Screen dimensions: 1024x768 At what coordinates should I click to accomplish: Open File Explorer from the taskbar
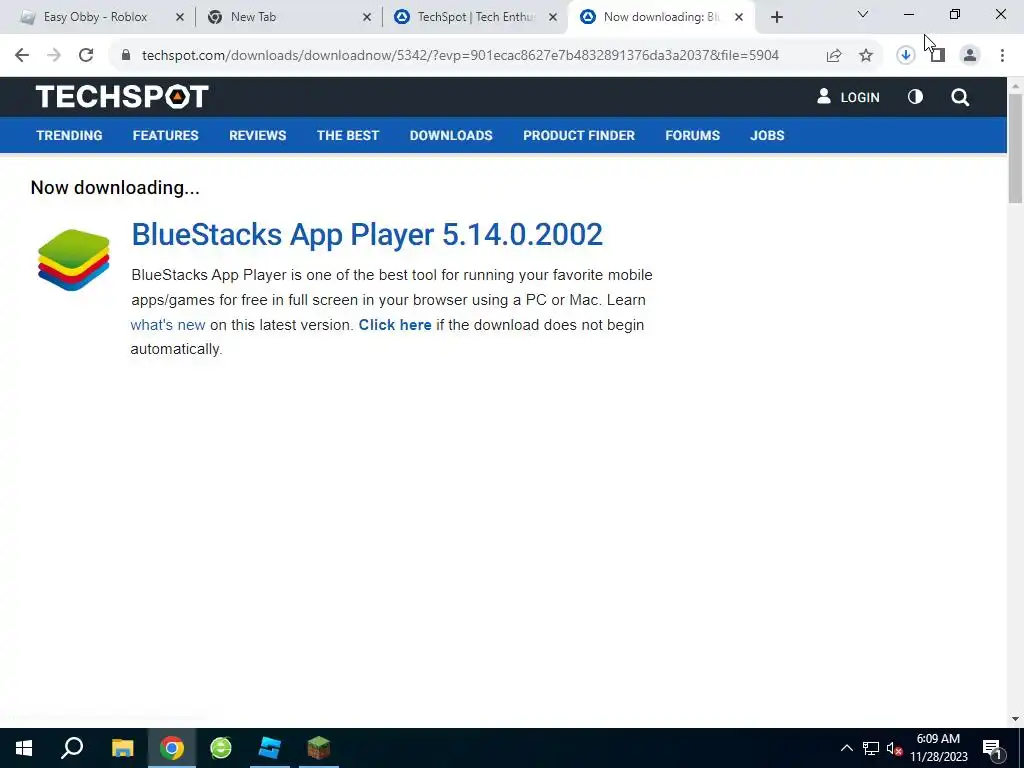click(122, 748)
